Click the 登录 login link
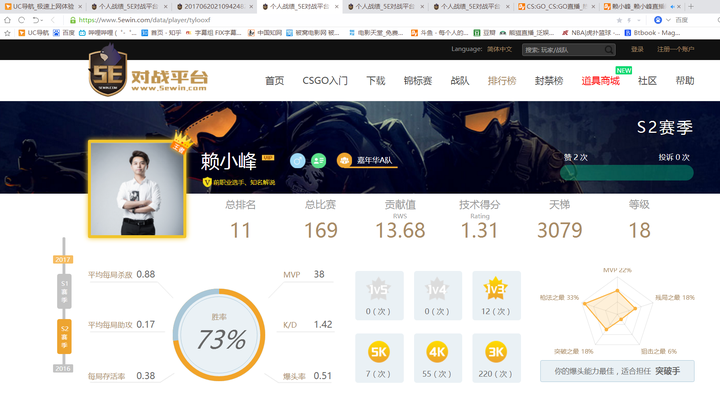 pos(637,49)
